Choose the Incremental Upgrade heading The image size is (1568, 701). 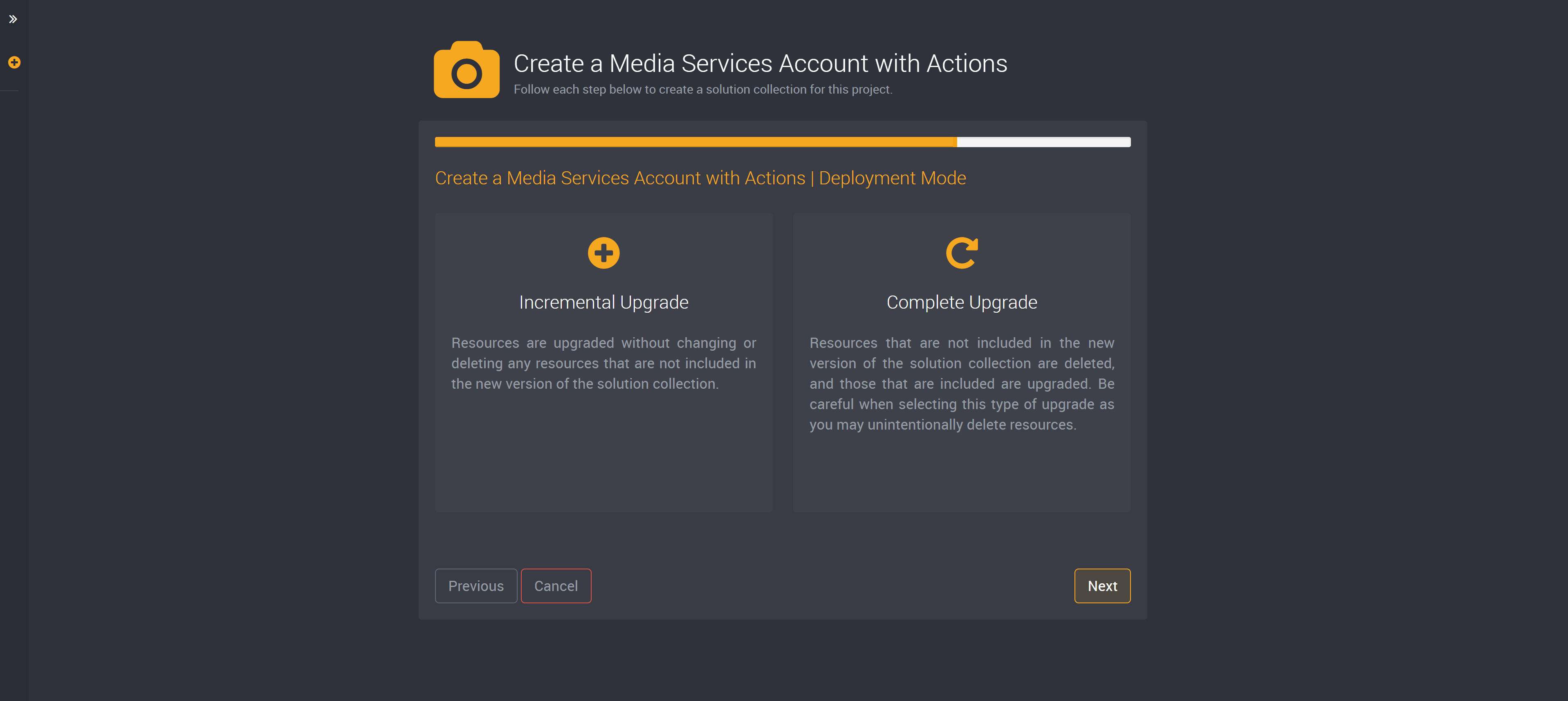pyautogui.click(x=603, y=302)
